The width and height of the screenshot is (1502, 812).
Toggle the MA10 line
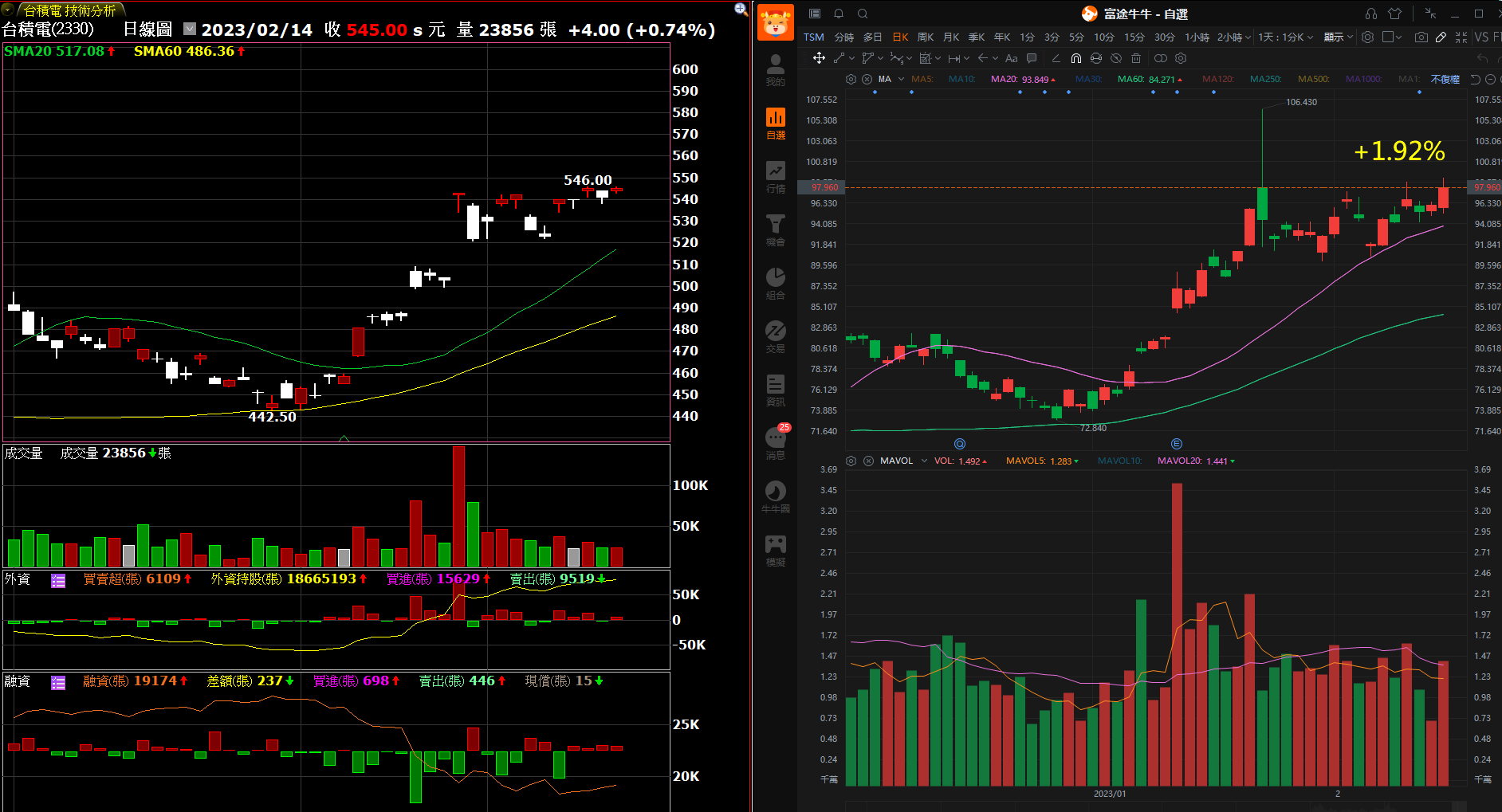(961, 79)
